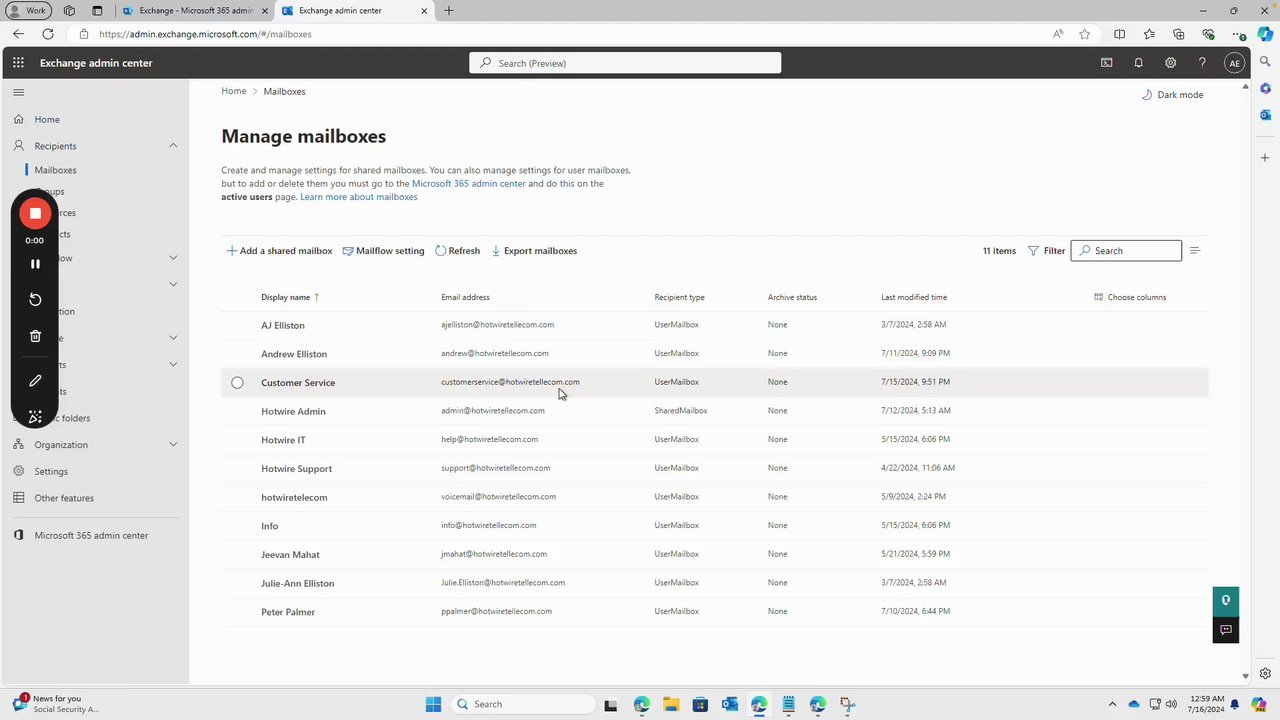Click the Julie-Ann Elliston display name
The height and width of the screenshot is (720, 1280).
[x=298, y=583]
